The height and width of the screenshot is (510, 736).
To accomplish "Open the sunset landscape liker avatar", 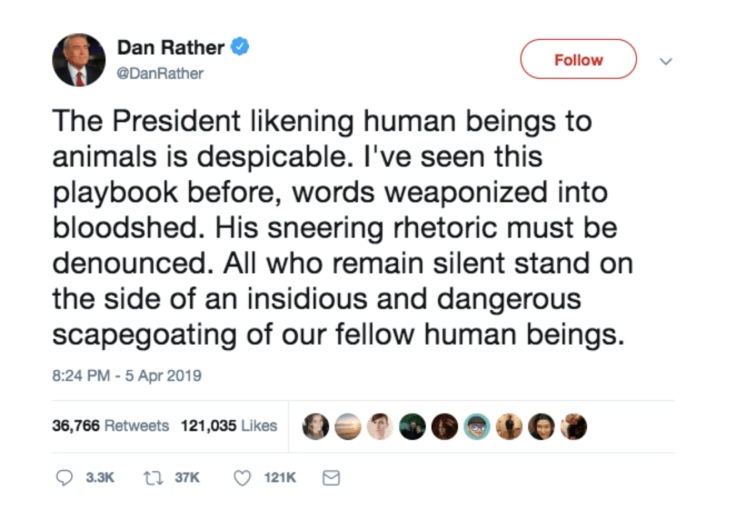I will pyautogui.click(x=349, y=426).
